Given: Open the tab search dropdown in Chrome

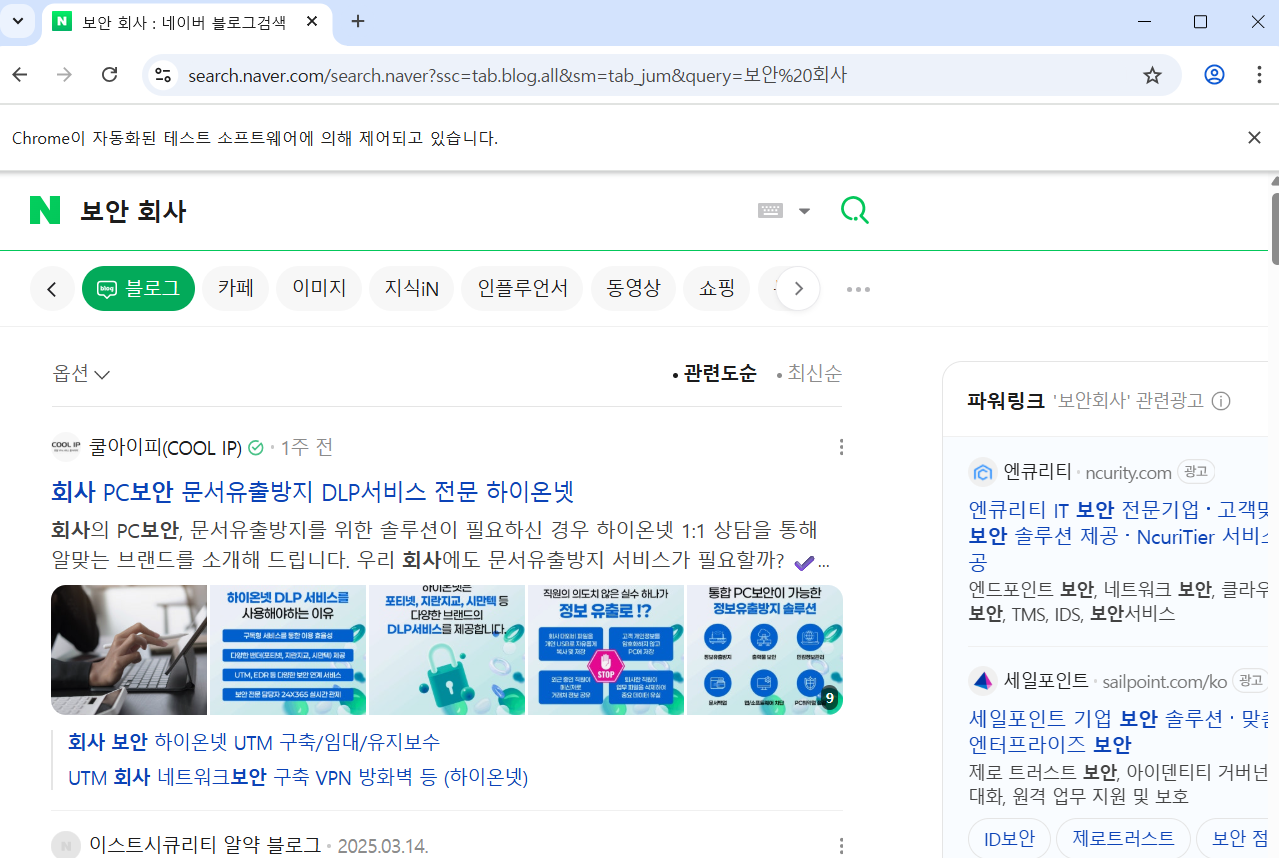Looking at the screenshot, I should (17, 22).
